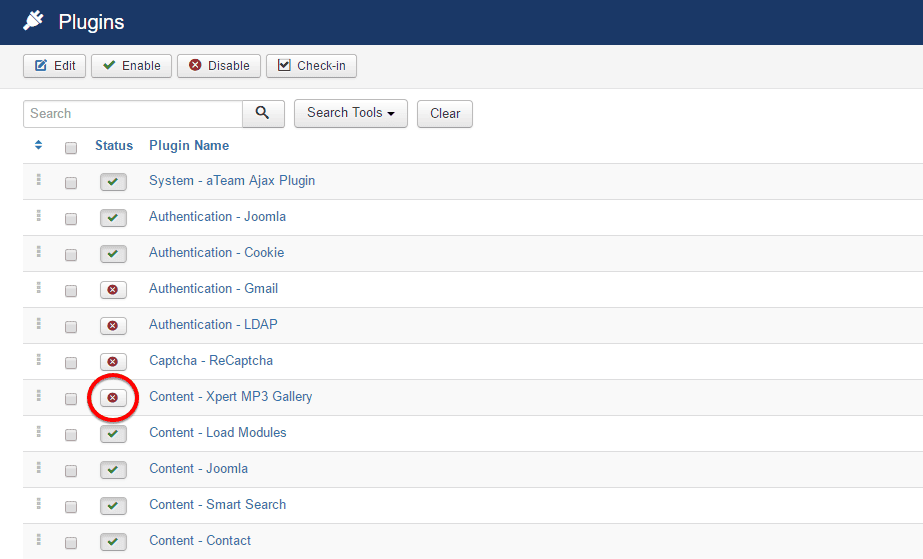Sort by Plugin Name column header
Screen dimensions: 923x559
click(x=189, y=146)
